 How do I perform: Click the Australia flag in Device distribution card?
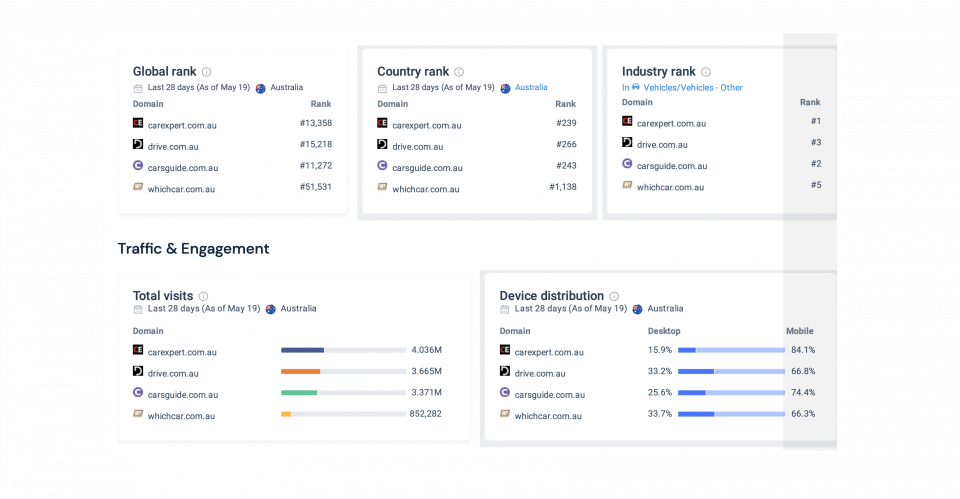637,309
